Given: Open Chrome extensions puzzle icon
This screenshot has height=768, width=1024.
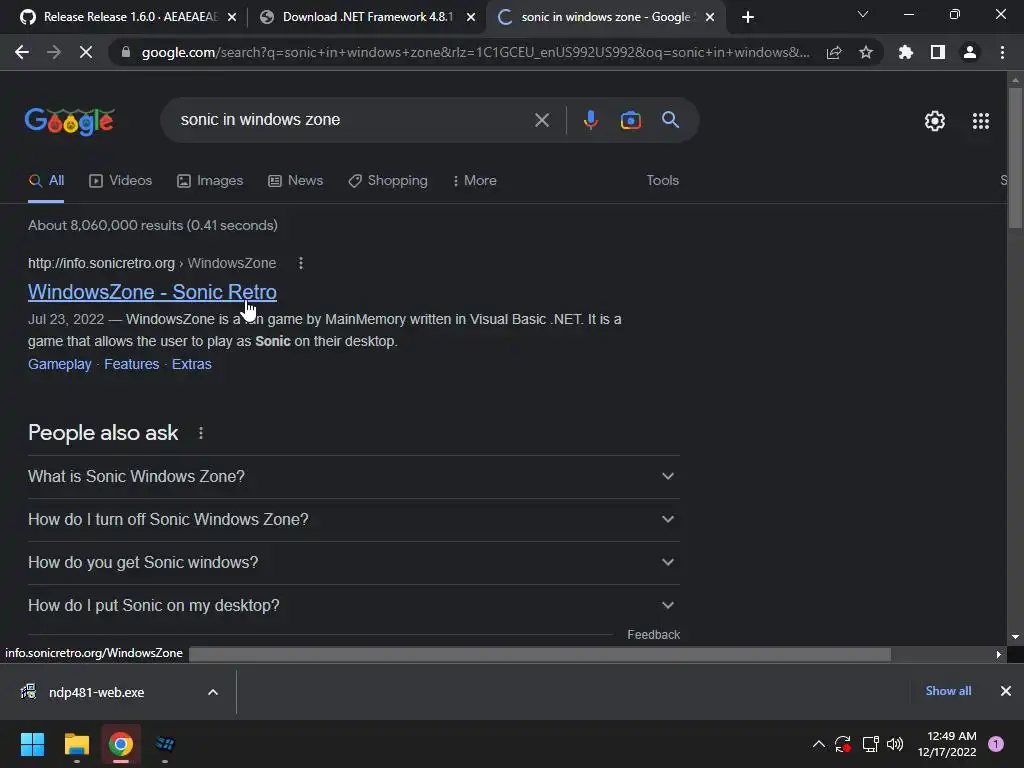Looking at the screenshot, I should pyautogui.click(x=906, y=52).
